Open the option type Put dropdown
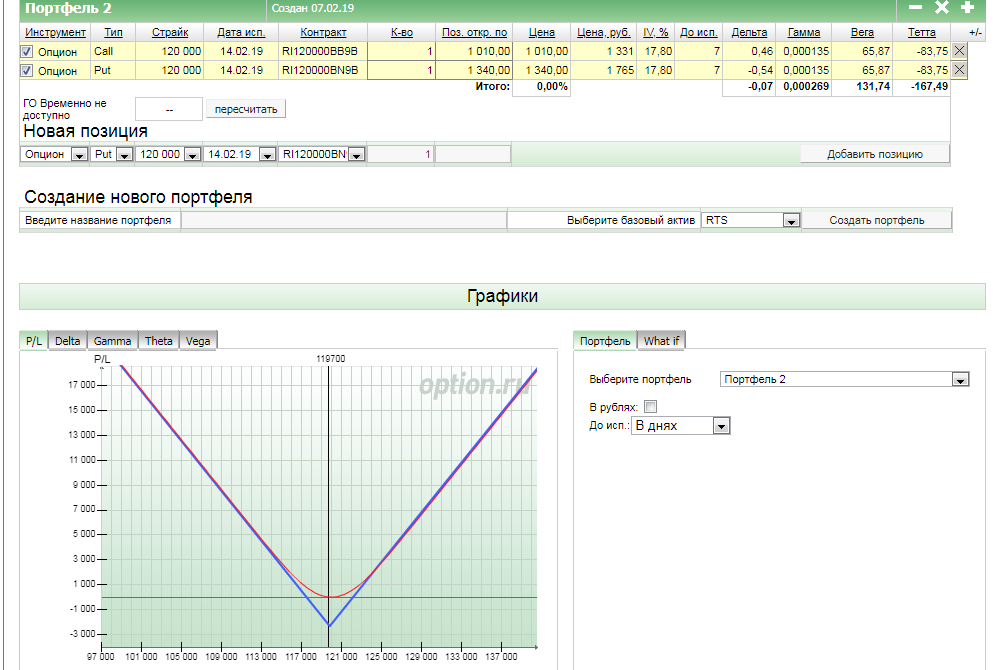This screenshot has width=998, height=670. (x=124, y=155)
